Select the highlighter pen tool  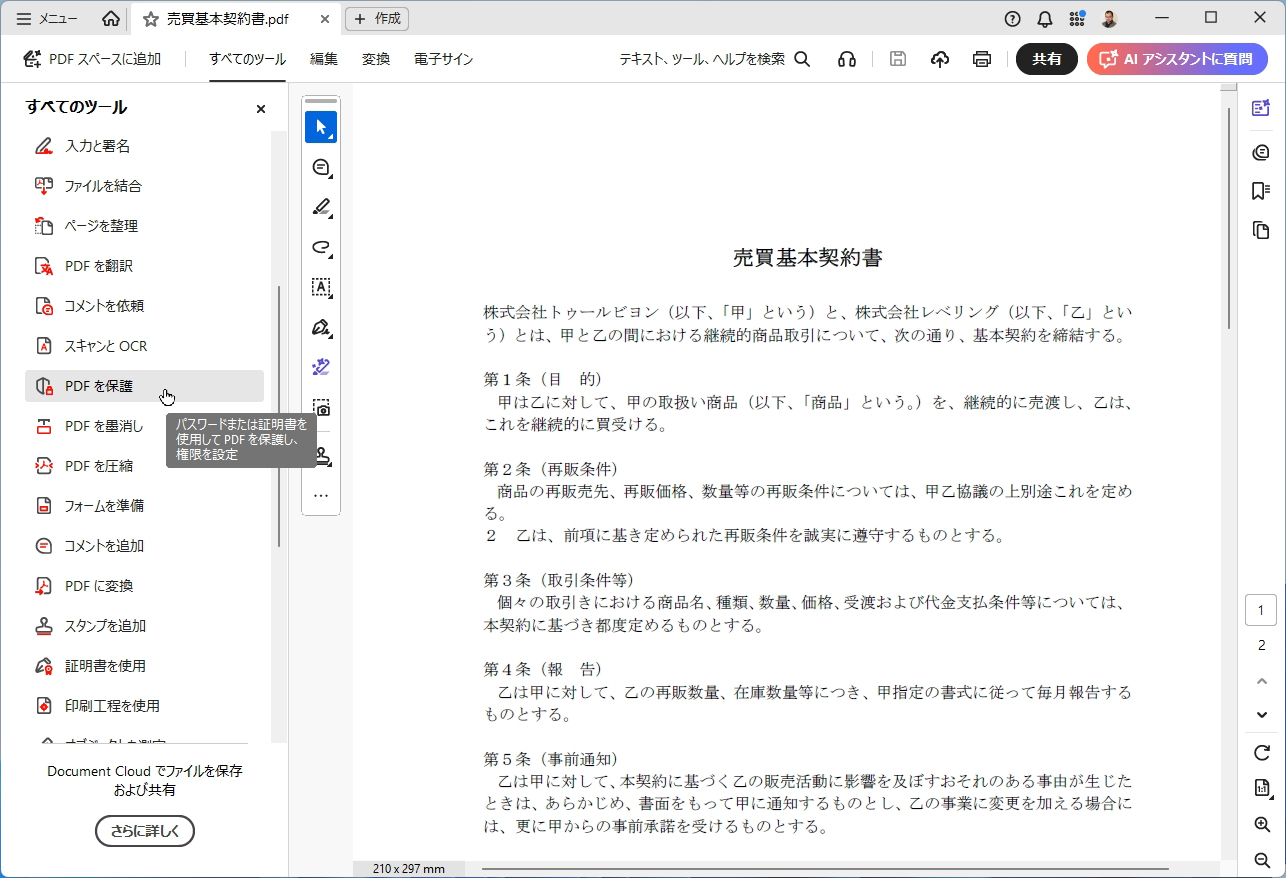[320, 207]
